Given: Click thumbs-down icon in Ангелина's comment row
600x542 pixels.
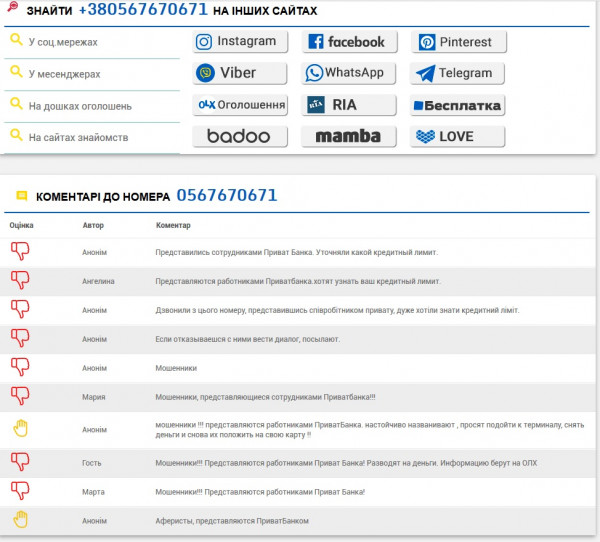Looking at the screenshot, I should click(20, 280).
